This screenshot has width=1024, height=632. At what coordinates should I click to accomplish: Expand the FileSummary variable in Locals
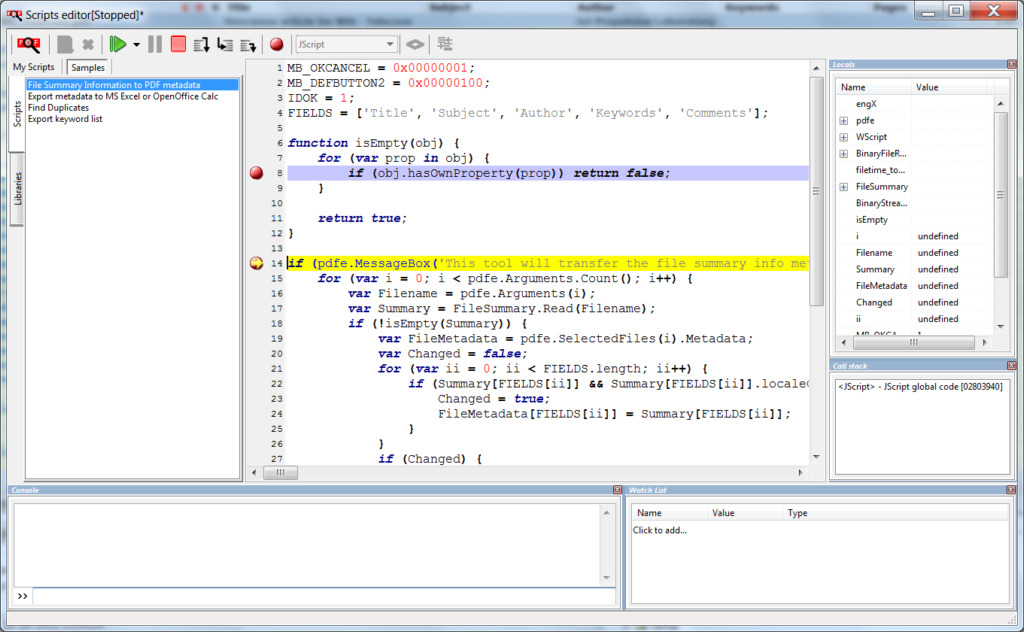pos(845,187)
